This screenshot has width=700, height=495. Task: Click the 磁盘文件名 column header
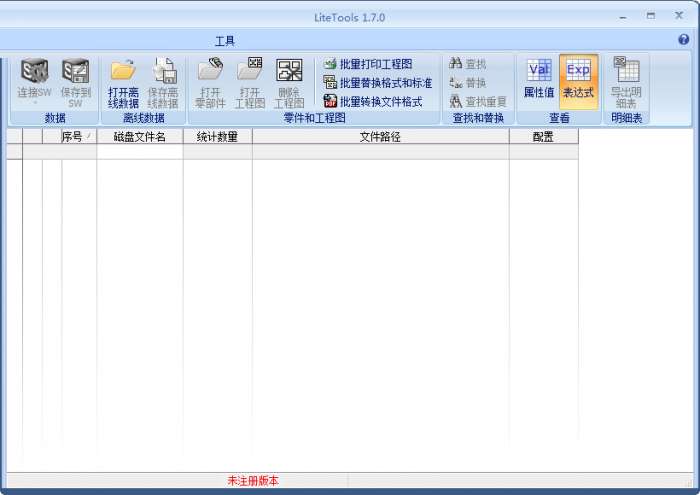point(140,137)
